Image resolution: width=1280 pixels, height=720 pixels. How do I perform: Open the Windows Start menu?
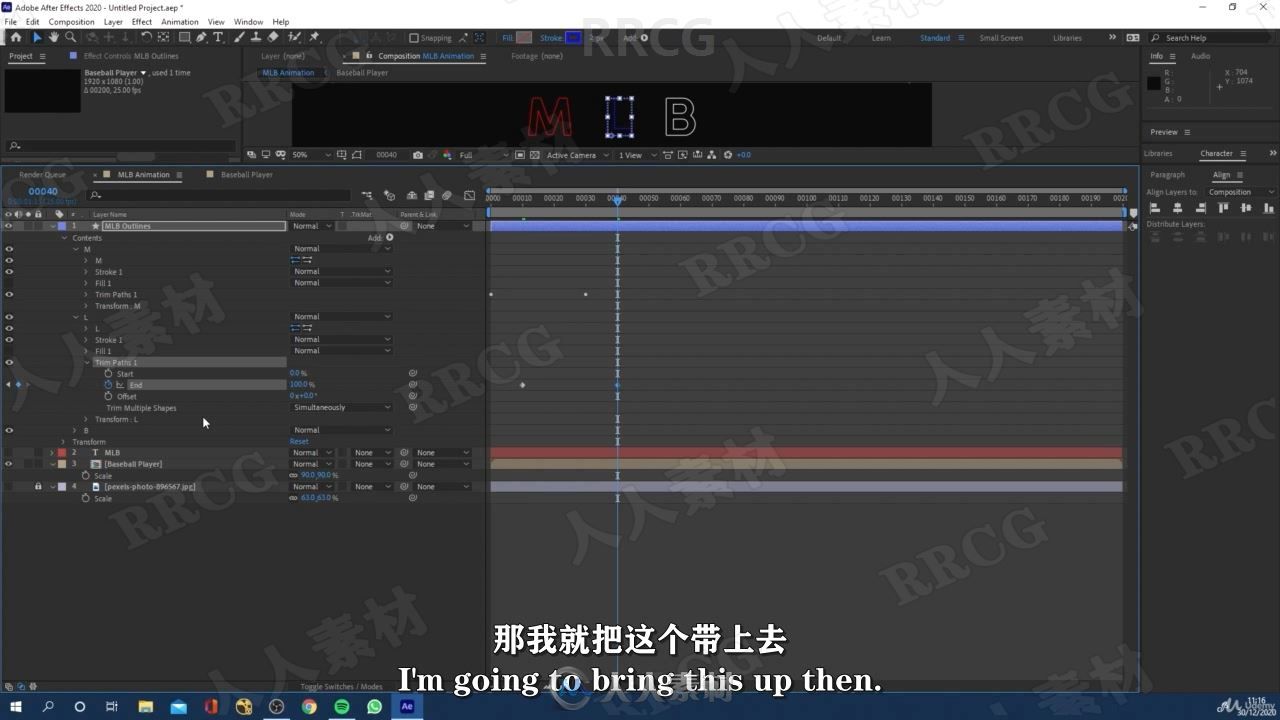[x=15, y=706]
